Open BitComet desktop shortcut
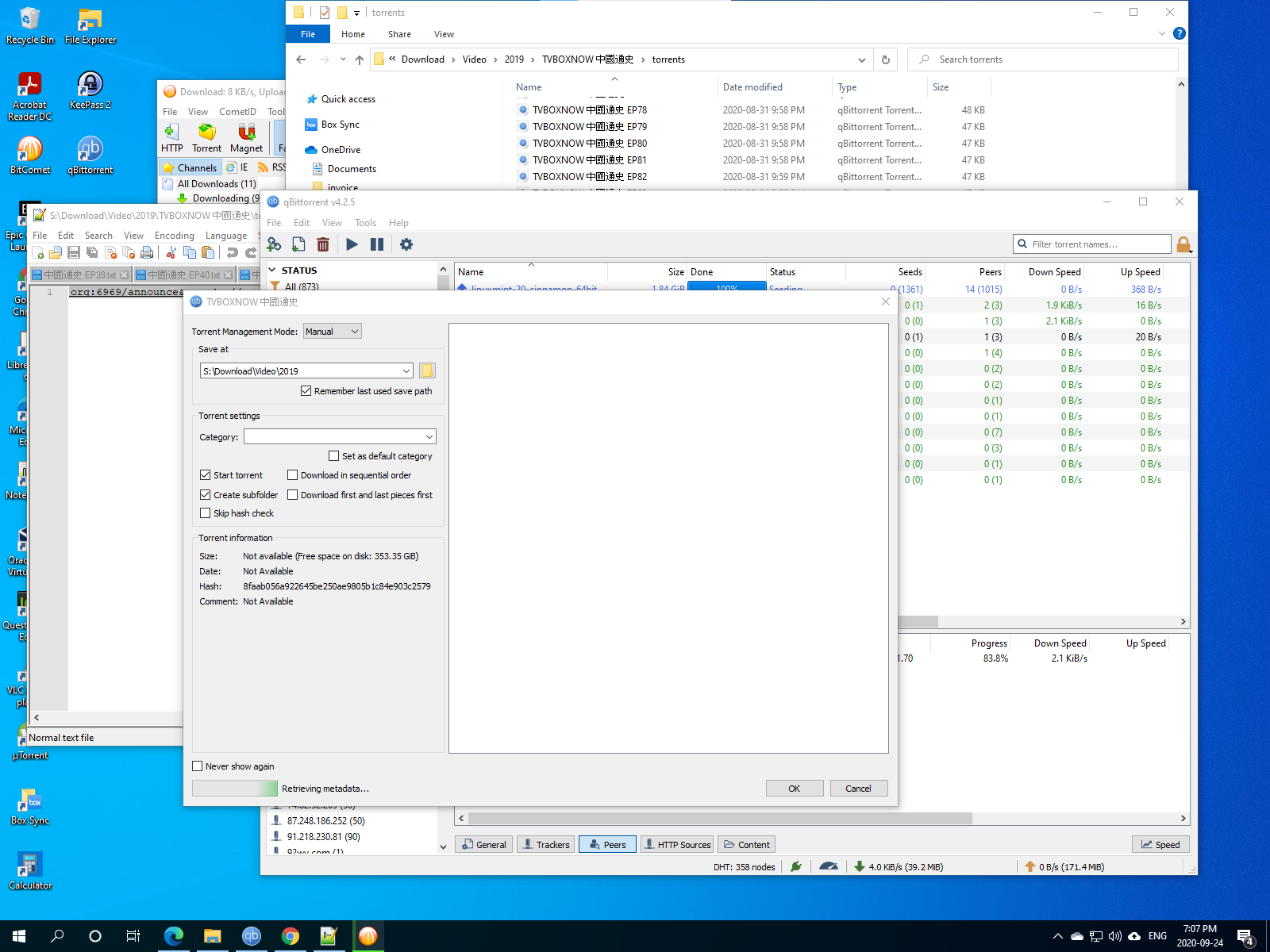The height and width of the screenshot is (952, 1270). coord(29,155)
